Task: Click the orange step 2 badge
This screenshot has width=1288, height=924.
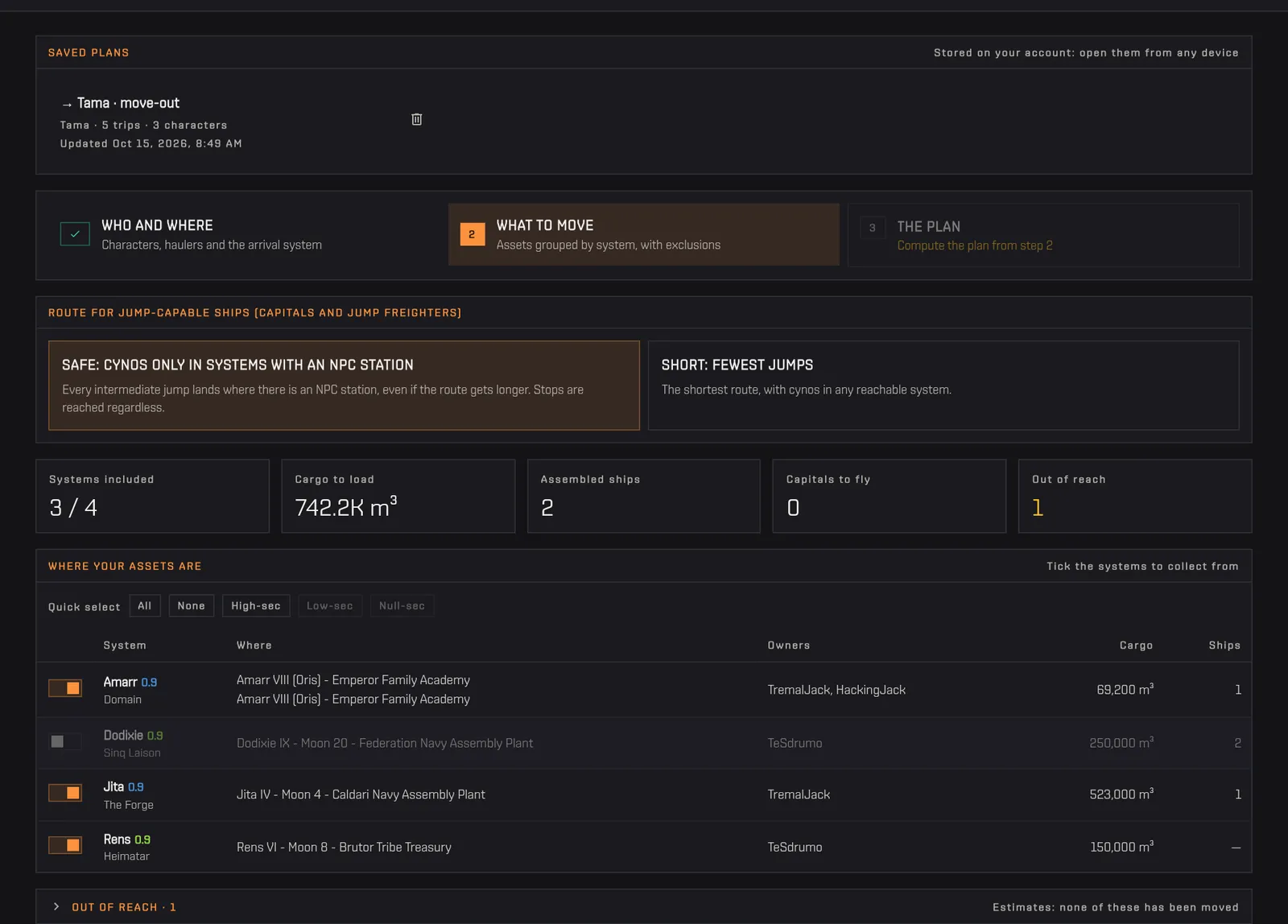Action: [x=473, y=234]
